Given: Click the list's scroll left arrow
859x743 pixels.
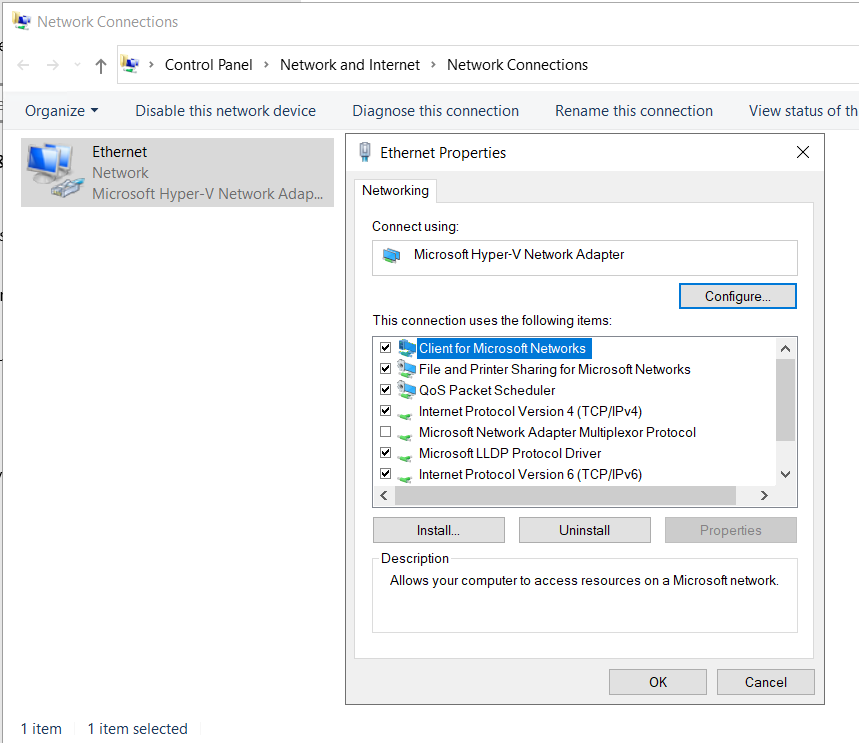Looking at the screenshot, I should click(x=384, y=495).
